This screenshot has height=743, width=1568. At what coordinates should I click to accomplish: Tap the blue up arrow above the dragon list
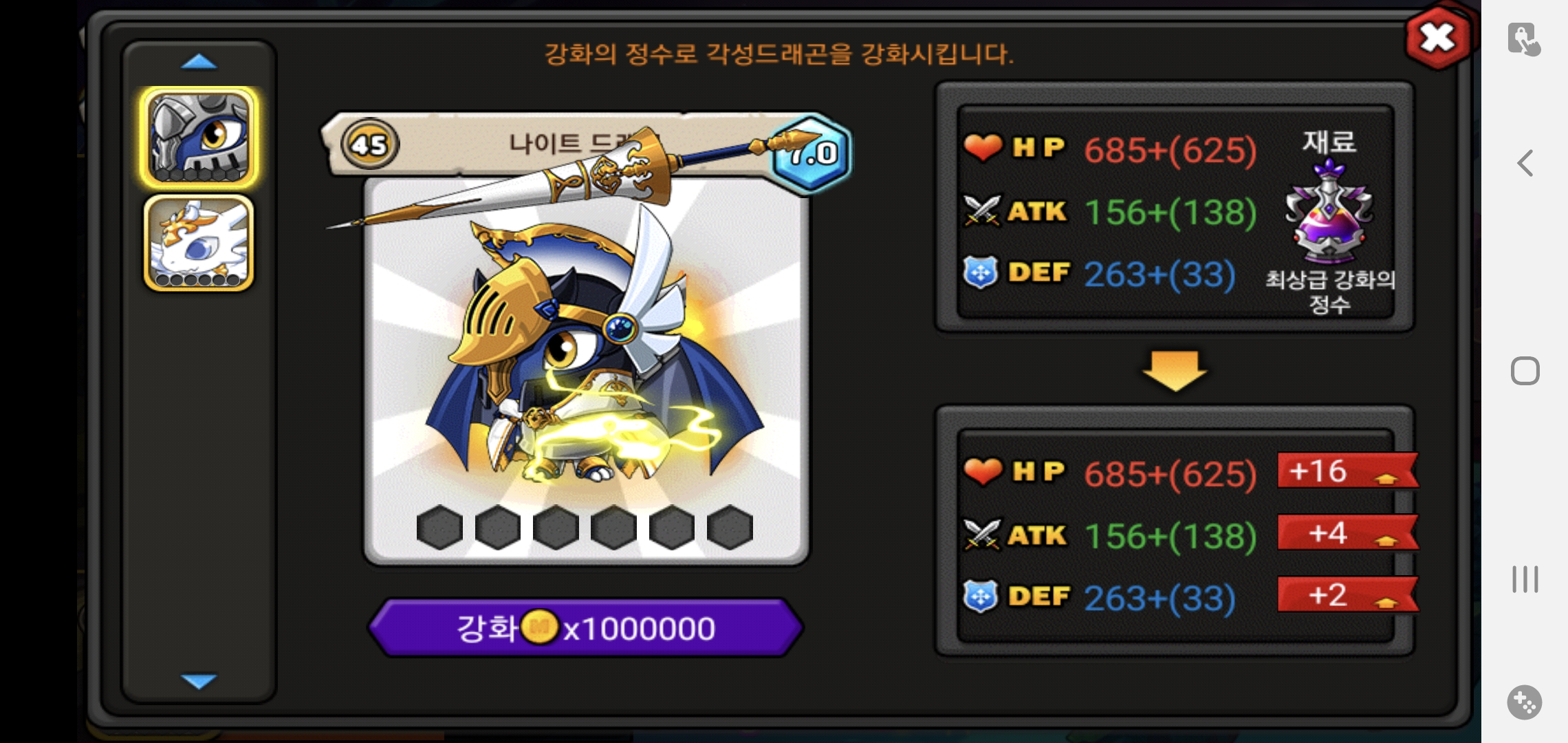[199, 62]
